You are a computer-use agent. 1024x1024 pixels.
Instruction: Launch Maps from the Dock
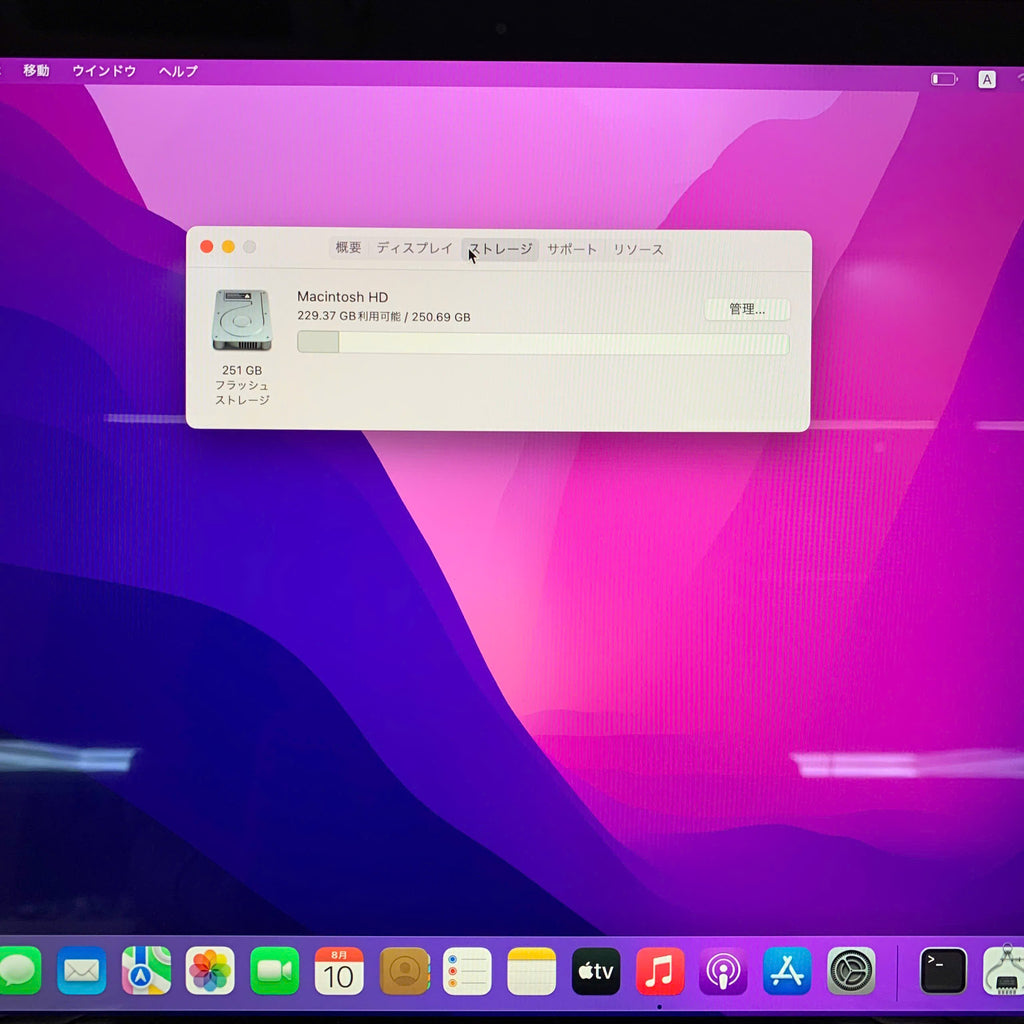(x=146, y=971)
